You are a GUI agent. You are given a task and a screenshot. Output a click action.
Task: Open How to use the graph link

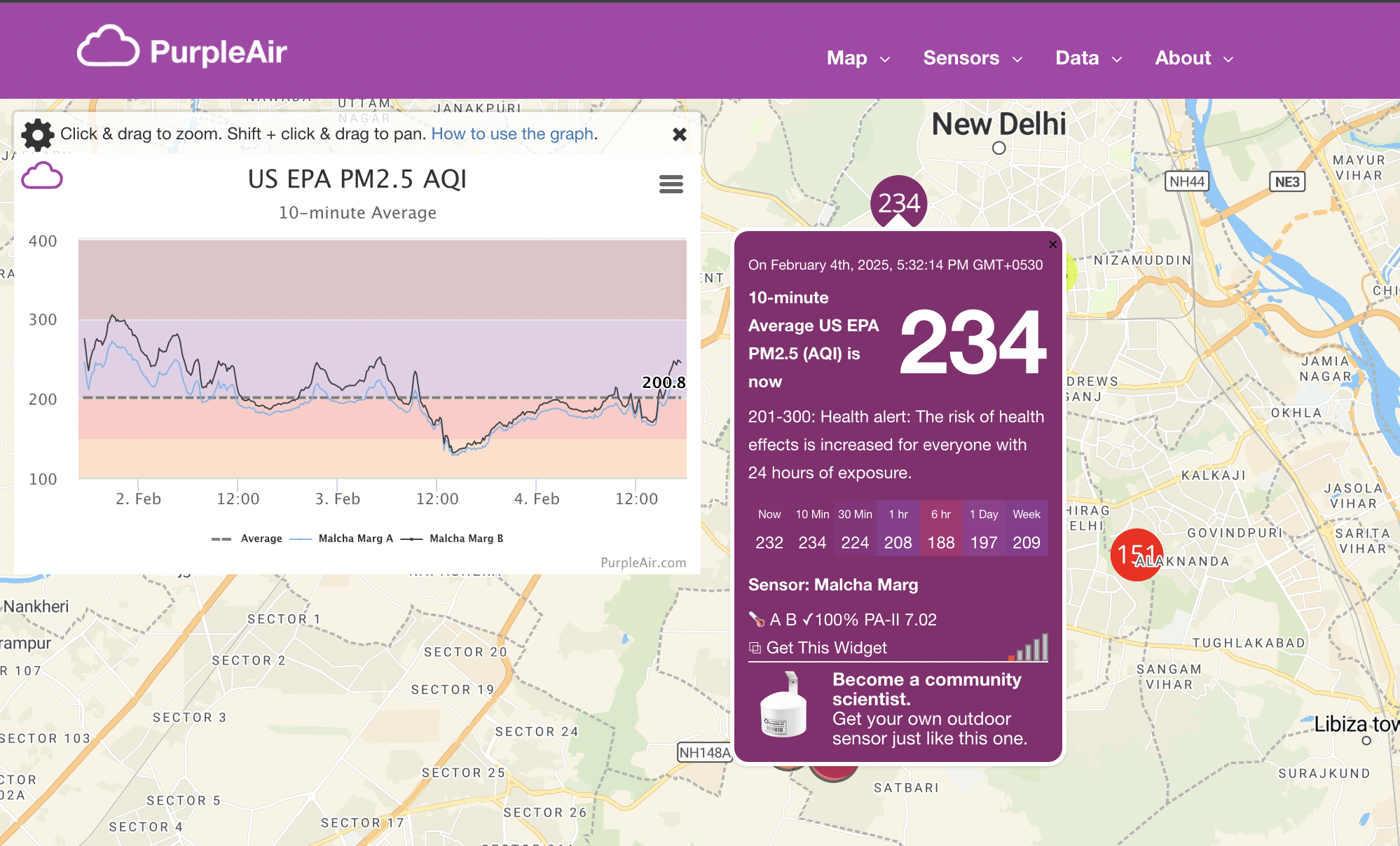512,134
